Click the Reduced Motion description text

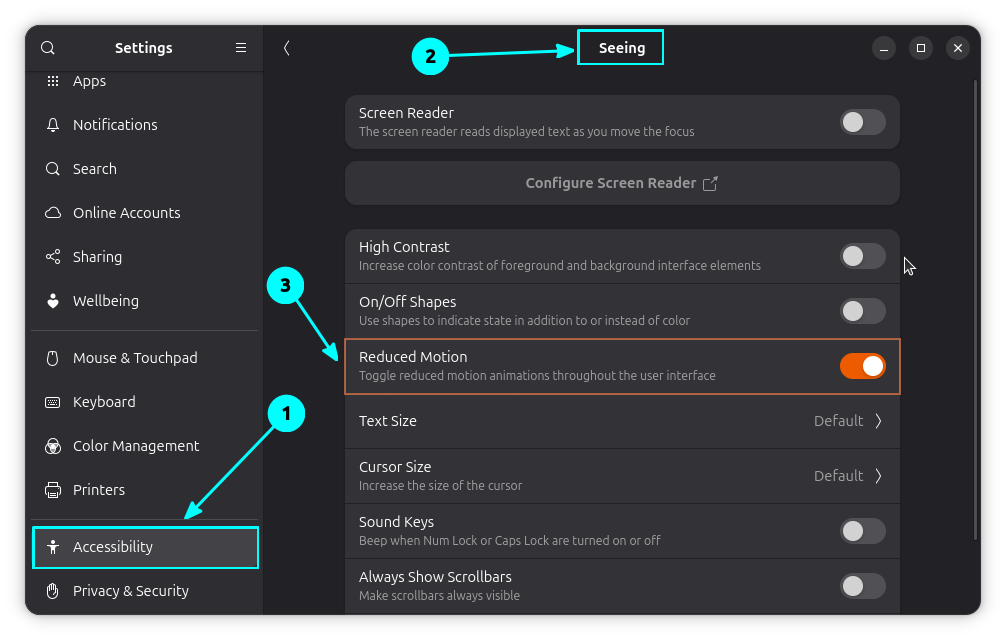[x=537, y=376]
